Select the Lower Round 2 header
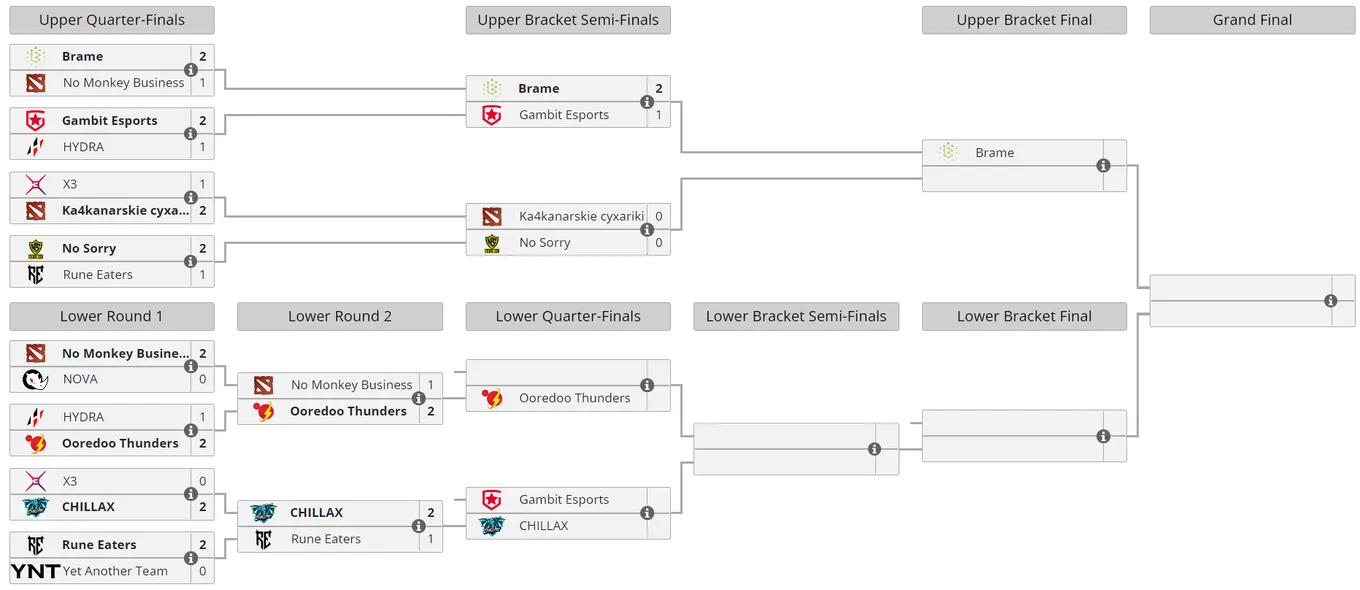 [340, 316]
